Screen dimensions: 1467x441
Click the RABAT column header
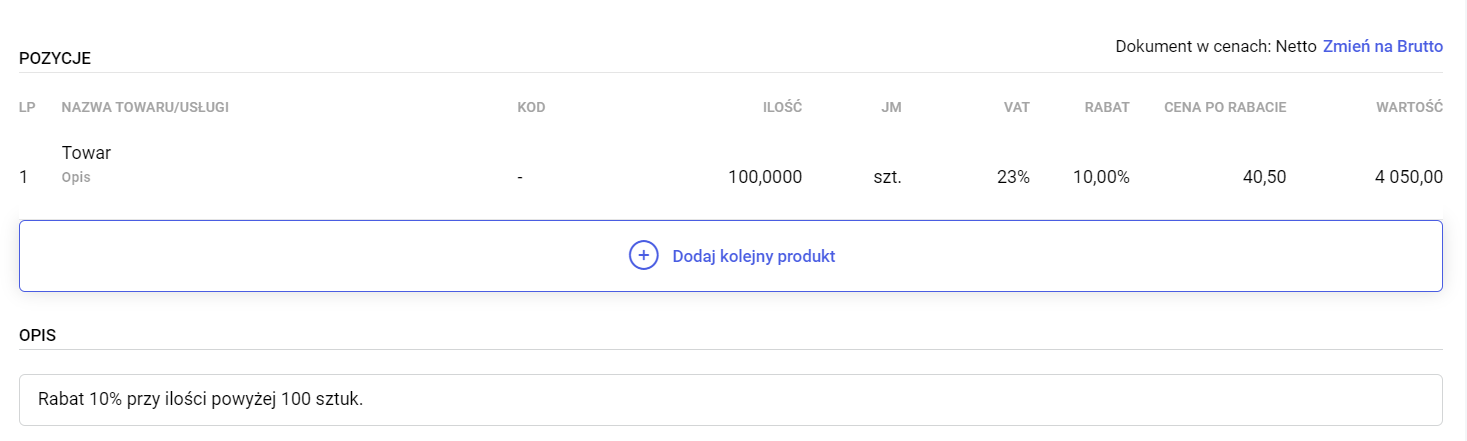click(x=1107, y=107)
